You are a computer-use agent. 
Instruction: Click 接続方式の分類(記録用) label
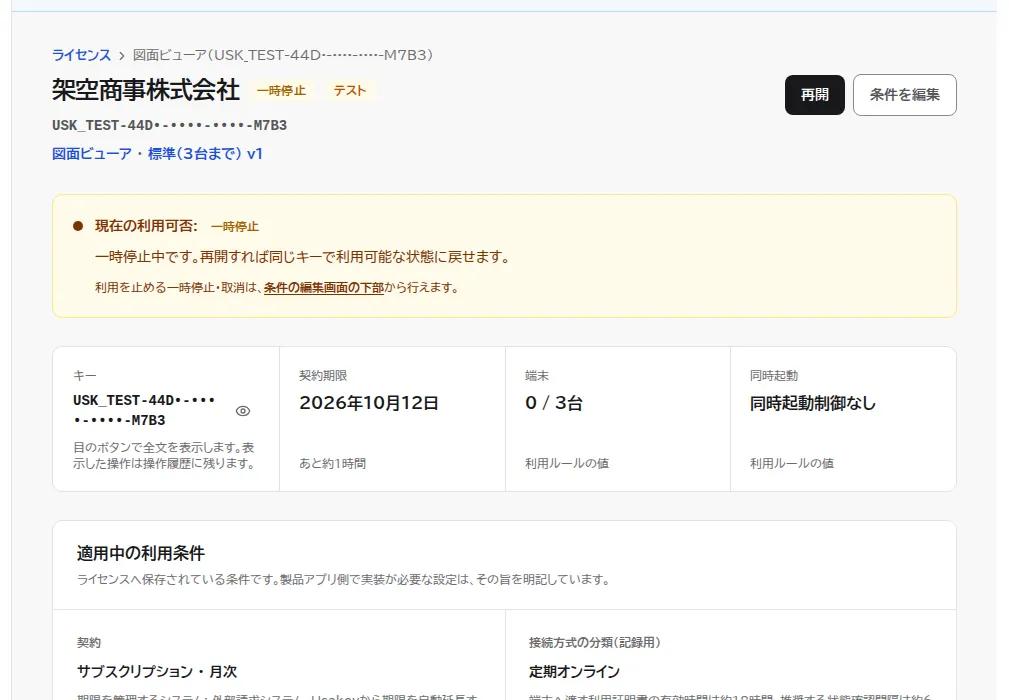click(x=594, y=643)
